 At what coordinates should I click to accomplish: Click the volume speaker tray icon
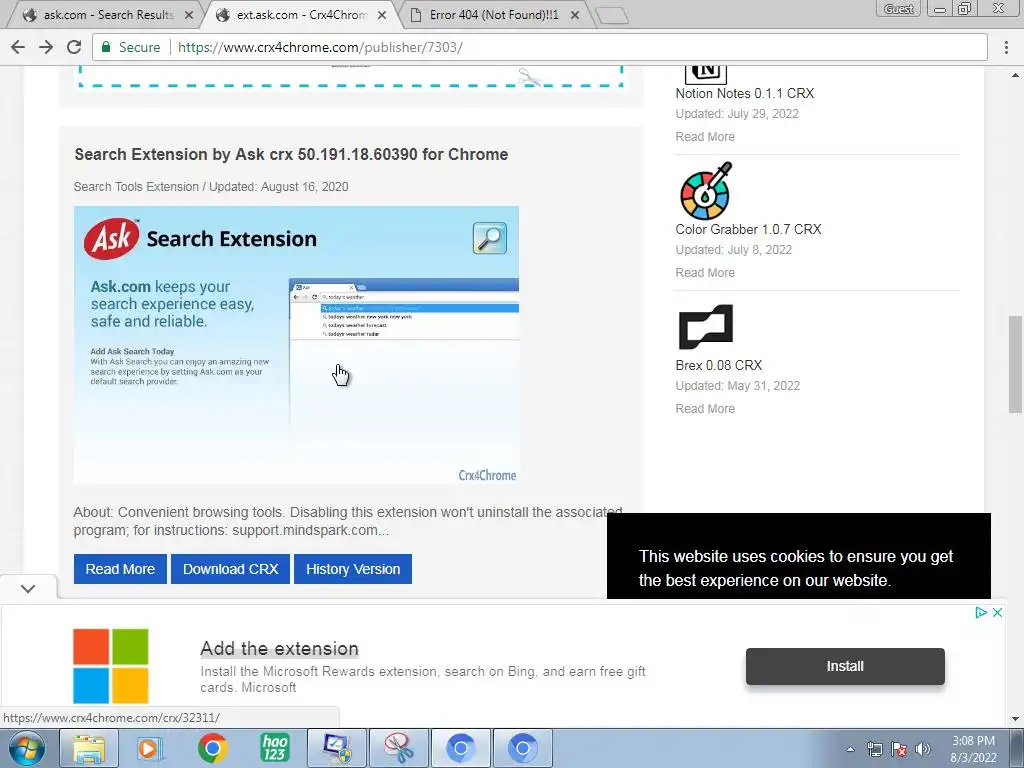pyautogui.click(x=922, y=749)
